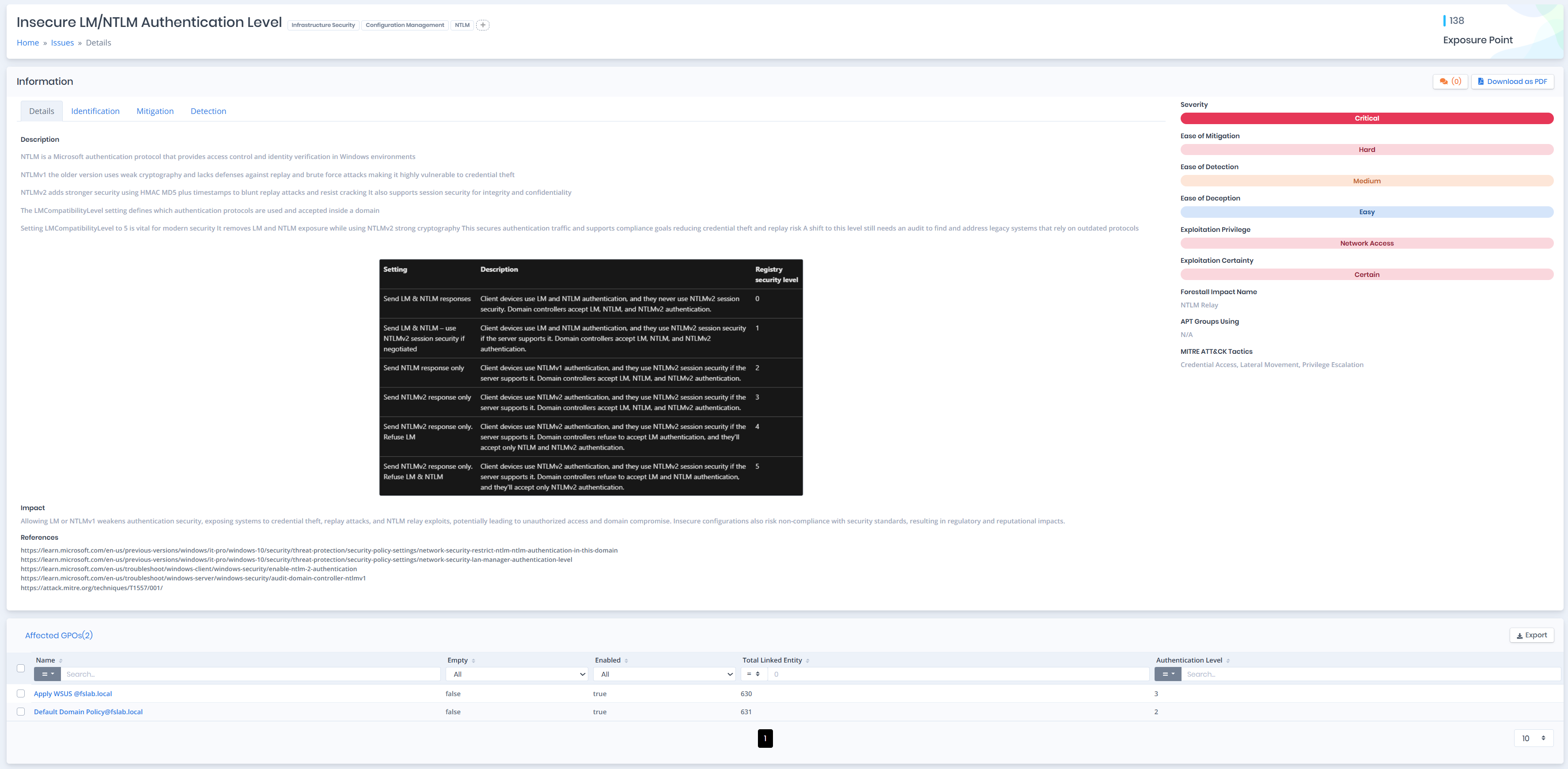Open the Empty column All dropdown

coord(516,674)
